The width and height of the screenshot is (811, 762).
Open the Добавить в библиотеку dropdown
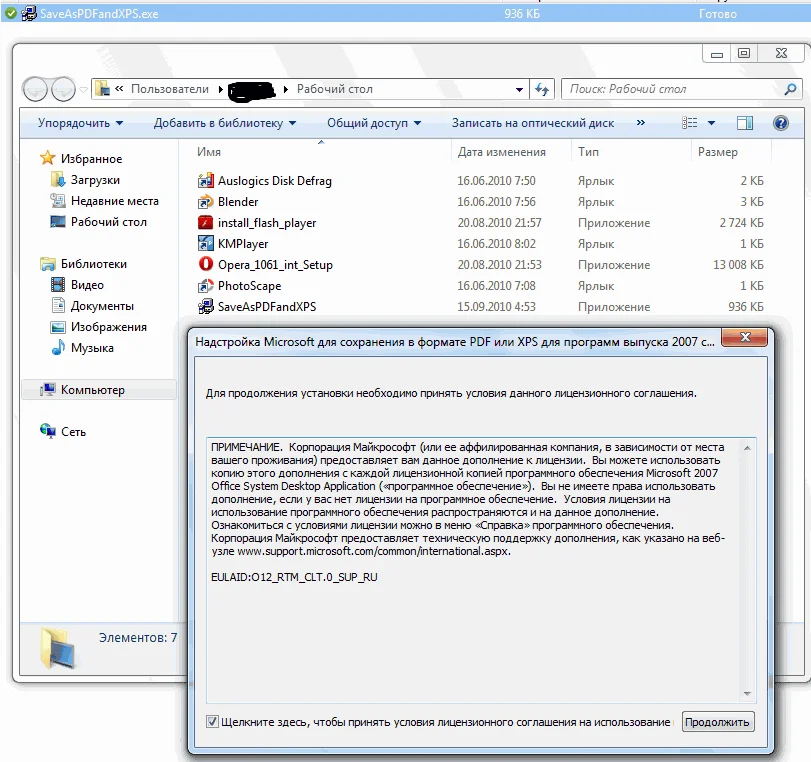[224, 123]
